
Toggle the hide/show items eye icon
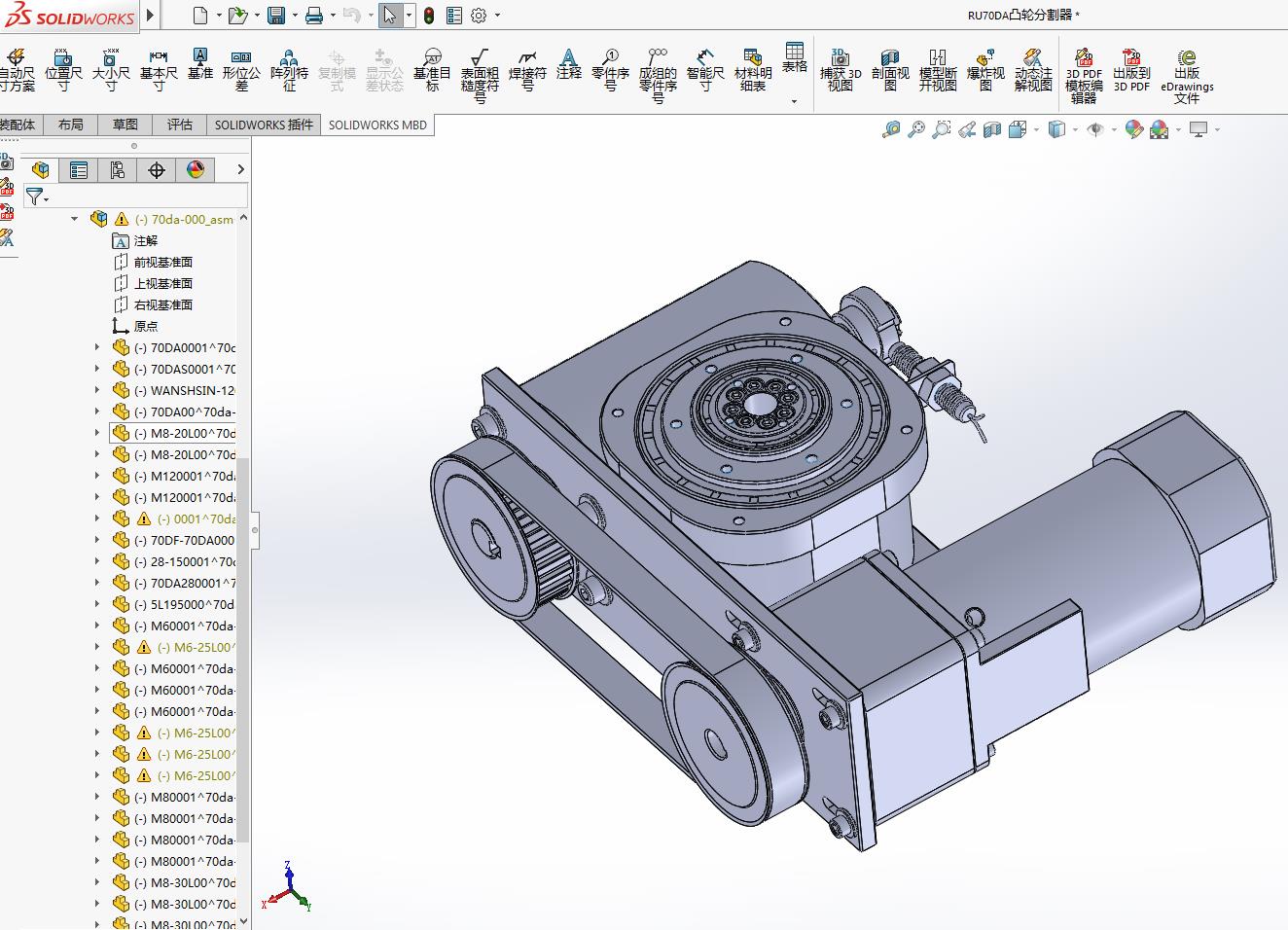[1095, 129]
